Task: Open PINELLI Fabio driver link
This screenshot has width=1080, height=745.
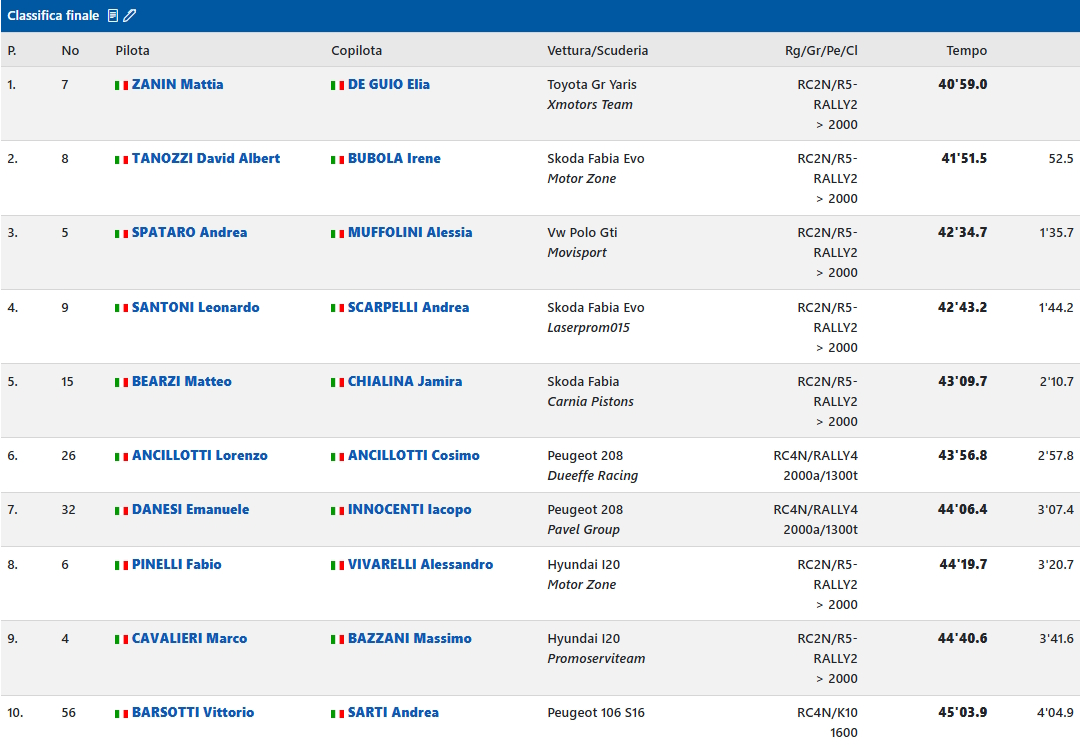Action: (x=176, y=565)
